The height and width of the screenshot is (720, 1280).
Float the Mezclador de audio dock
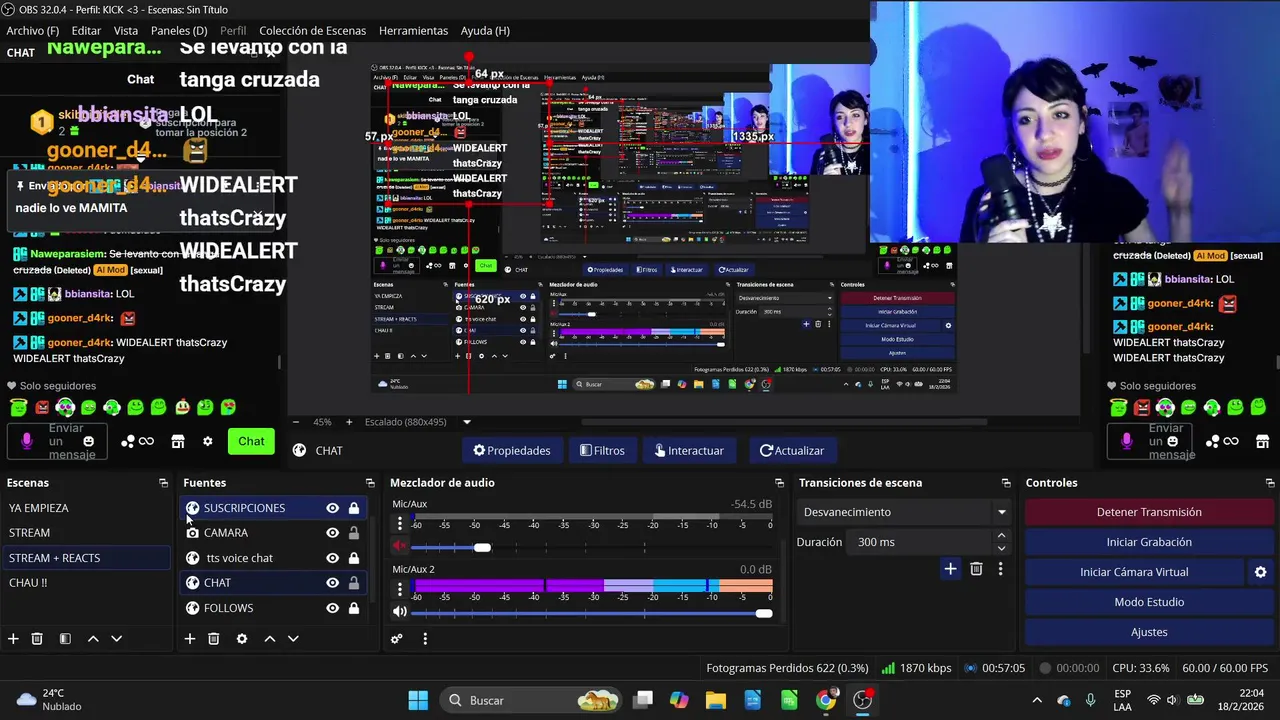click(x=779, y=483)
